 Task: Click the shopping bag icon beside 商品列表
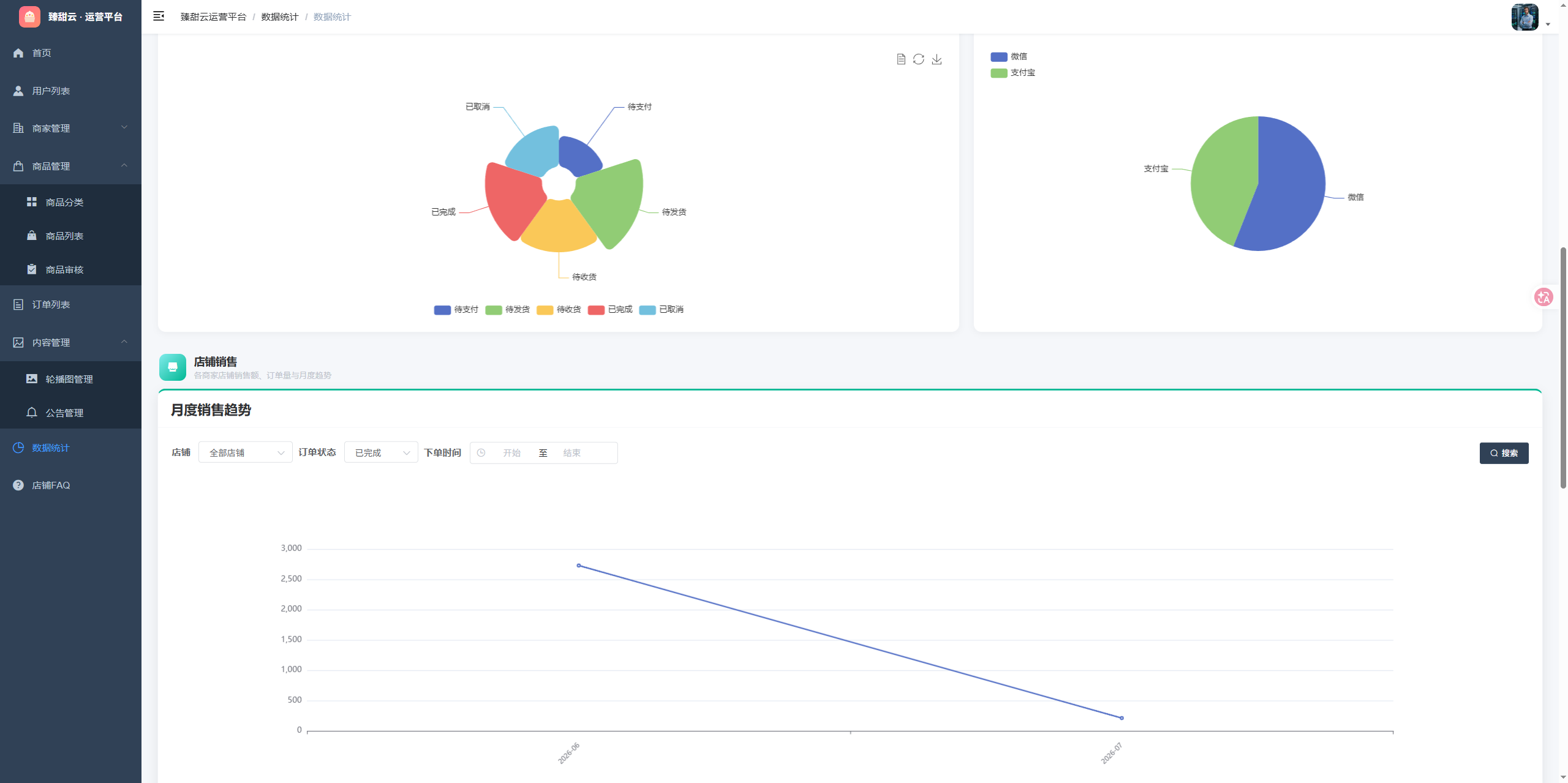[x=32, y=235]
